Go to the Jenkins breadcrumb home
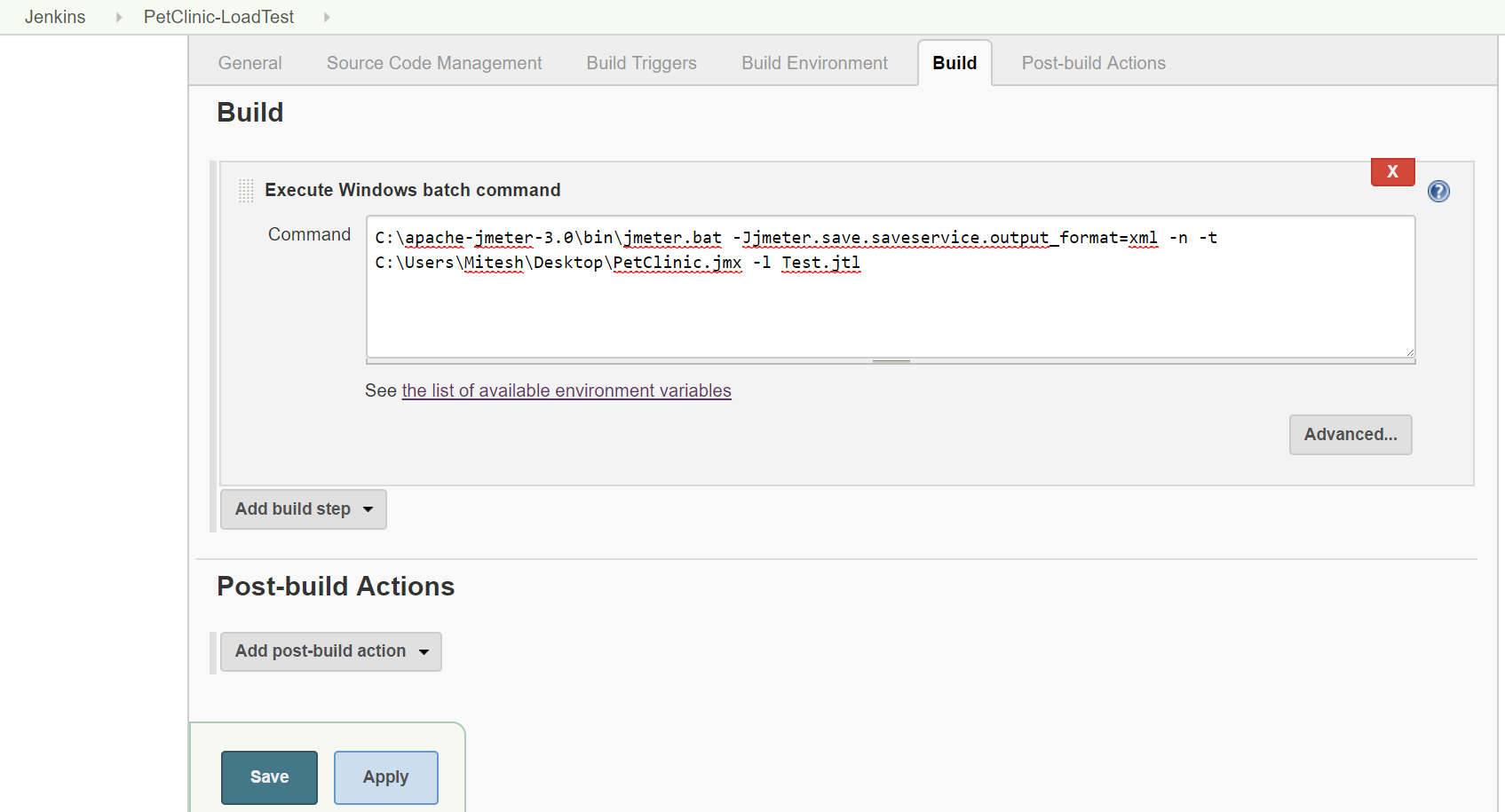The image size is (1505, 812). click(x=55, y=17)
